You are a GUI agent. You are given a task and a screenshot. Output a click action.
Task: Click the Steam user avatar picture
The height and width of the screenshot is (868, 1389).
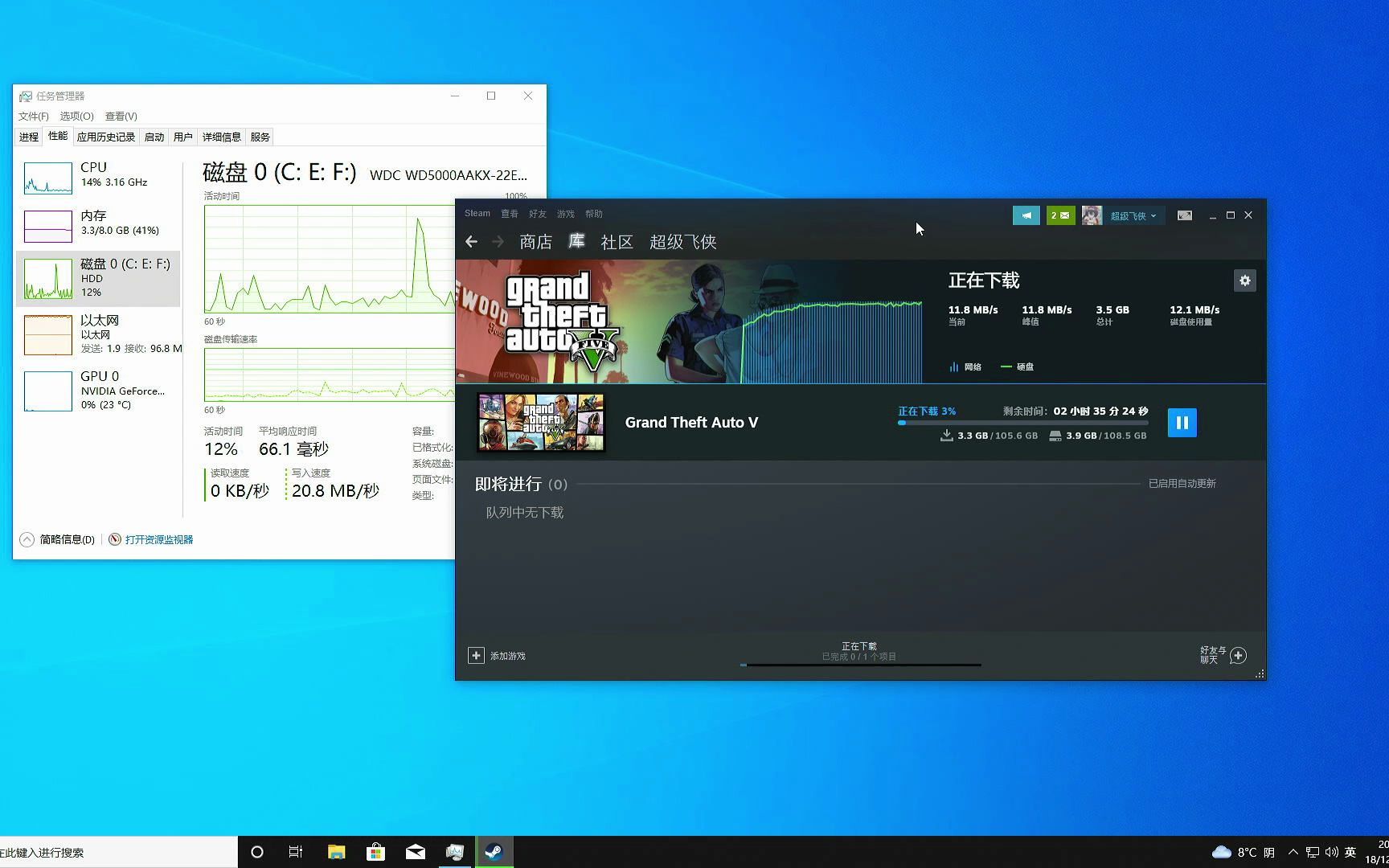coord(1092,215)
